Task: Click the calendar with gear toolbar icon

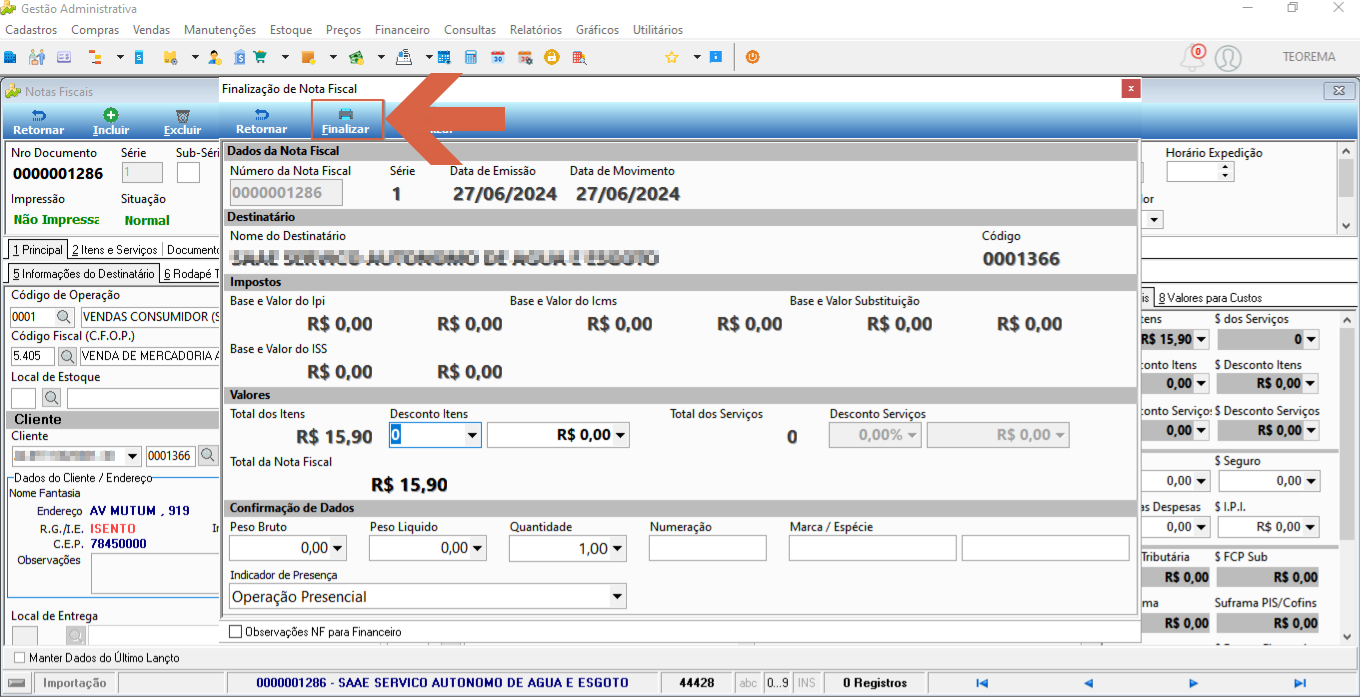Action: (x=524, y=57)
